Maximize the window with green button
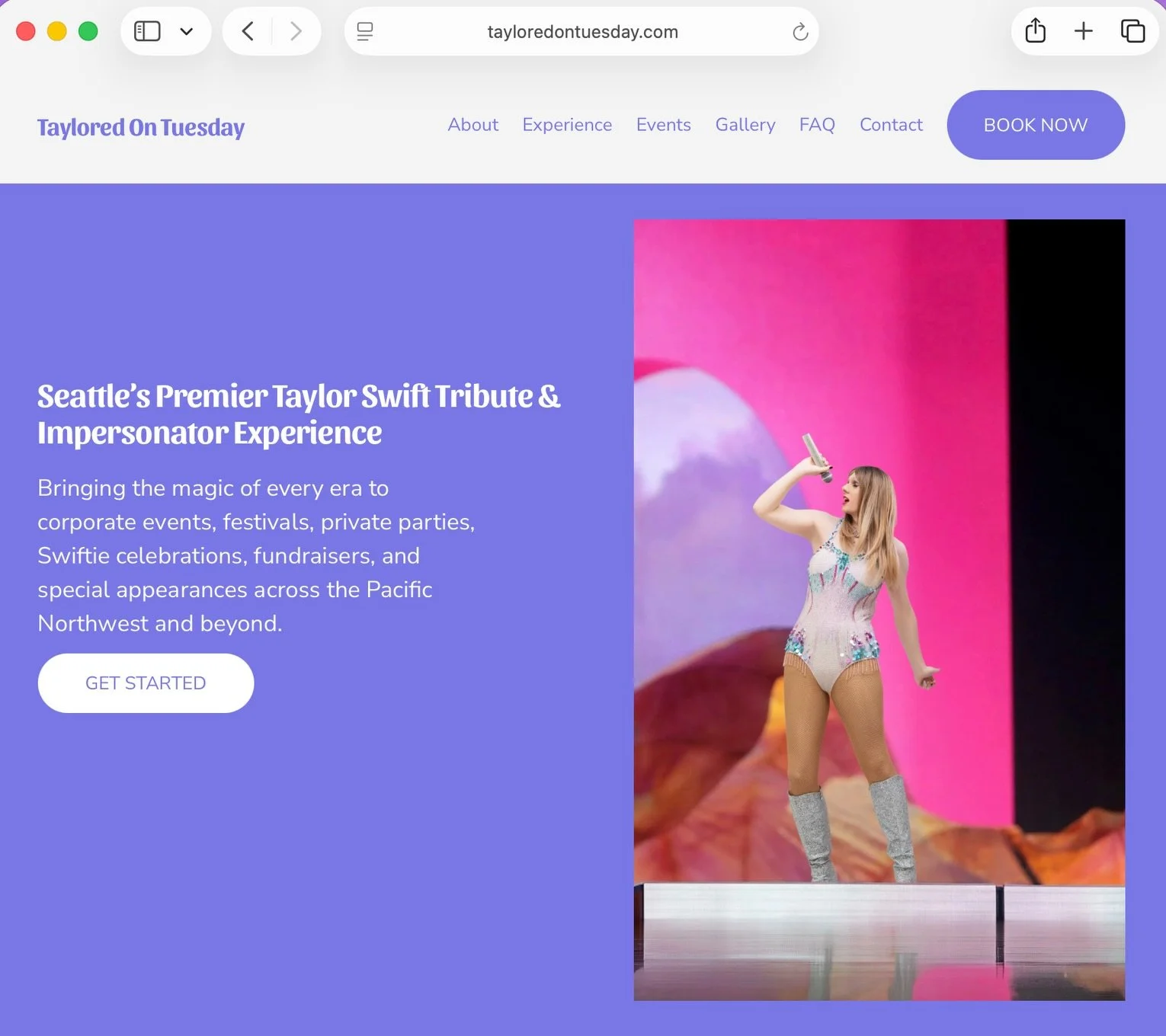 pos(88,31)
